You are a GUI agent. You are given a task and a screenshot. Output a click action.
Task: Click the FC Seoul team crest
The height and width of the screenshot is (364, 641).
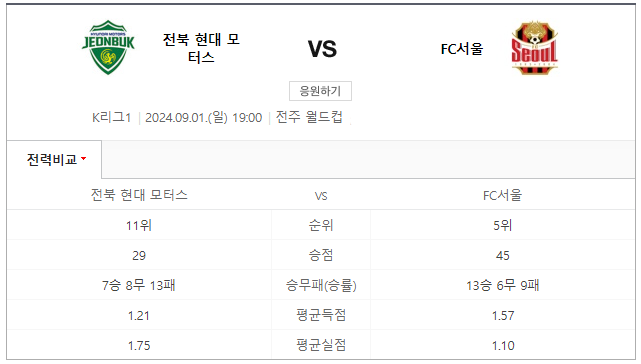[x=534, y=47]
